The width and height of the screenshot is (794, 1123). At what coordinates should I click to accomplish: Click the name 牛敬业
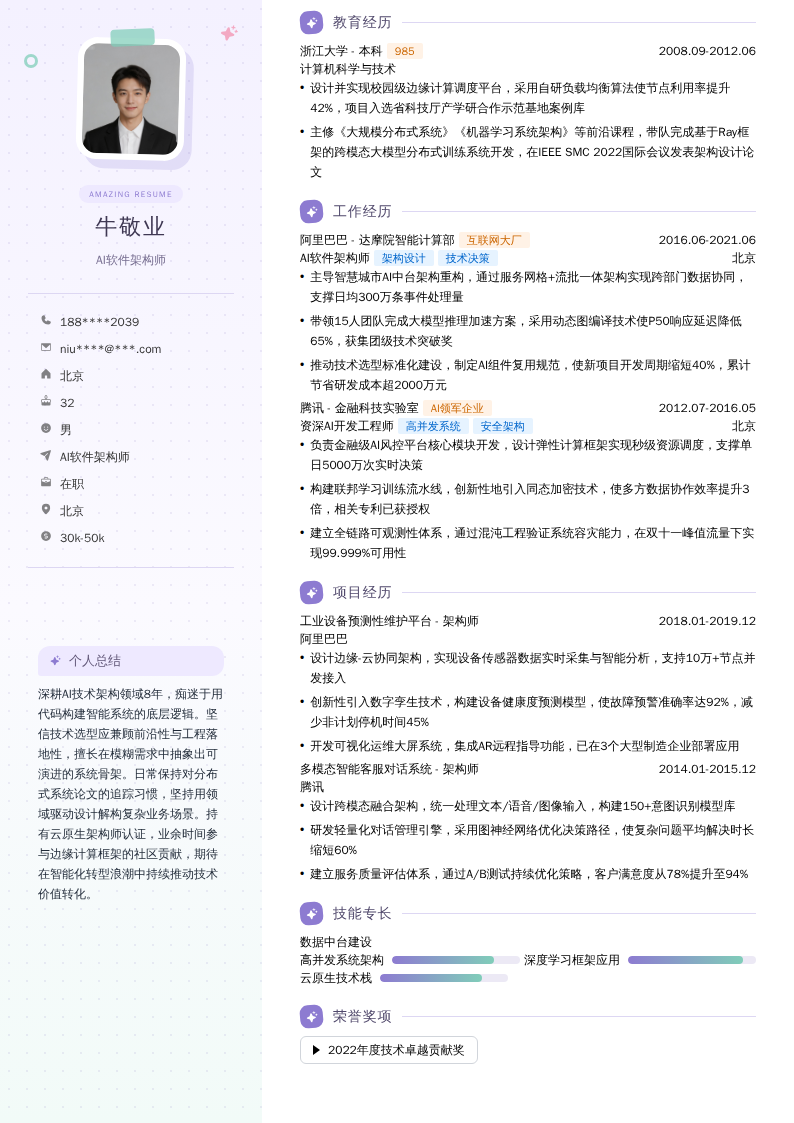point(130,227)
